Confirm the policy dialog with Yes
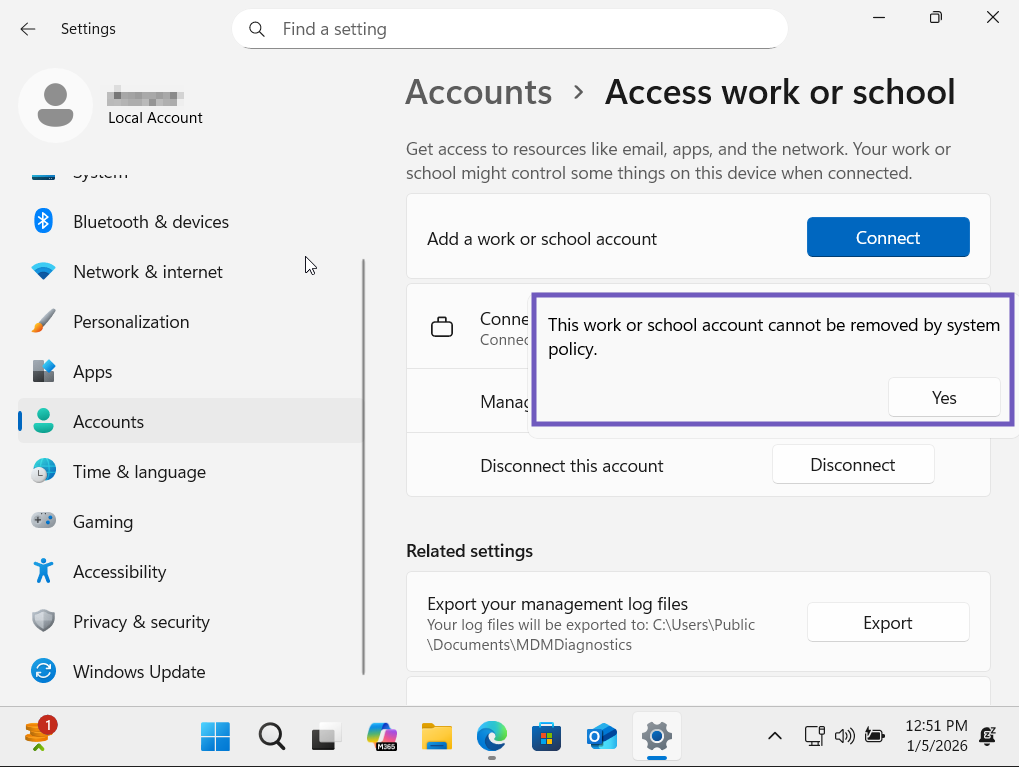This screenshot has width=1019, height=767. 943,397
